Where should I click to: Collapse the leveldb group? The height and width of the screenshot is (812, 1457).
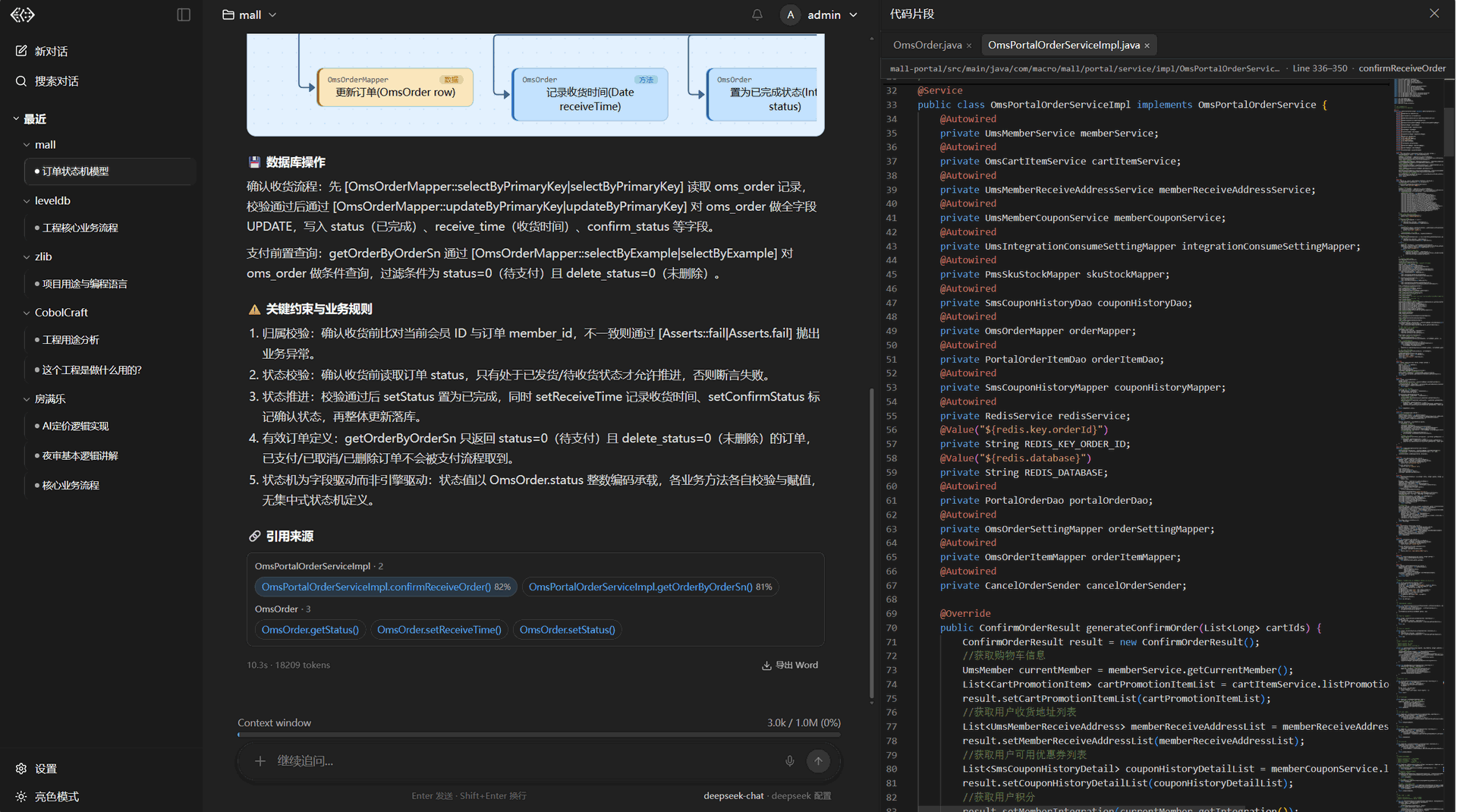tap(27, 200)
